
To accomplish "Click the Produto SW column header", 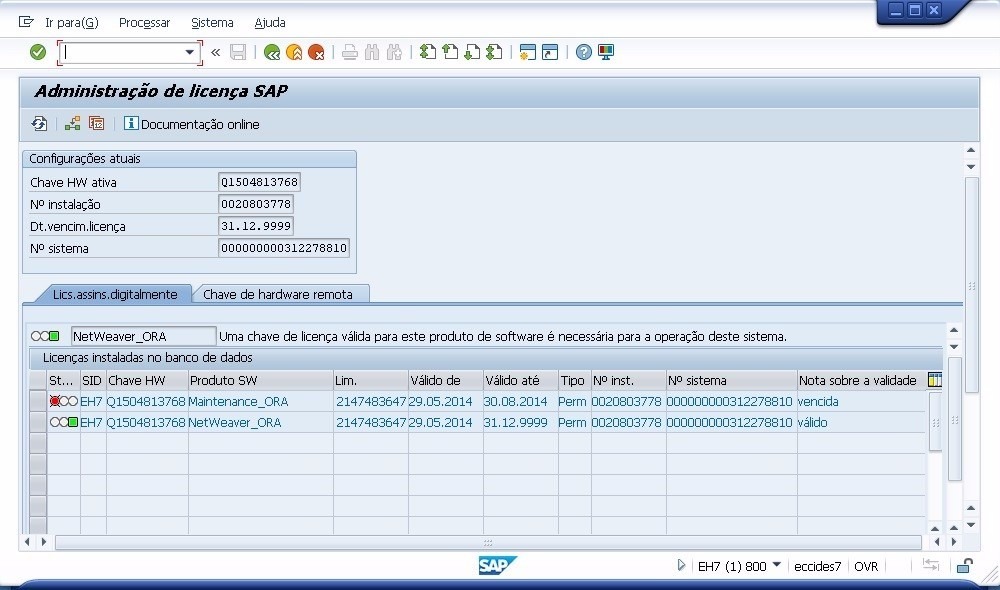I will point(261,381).
